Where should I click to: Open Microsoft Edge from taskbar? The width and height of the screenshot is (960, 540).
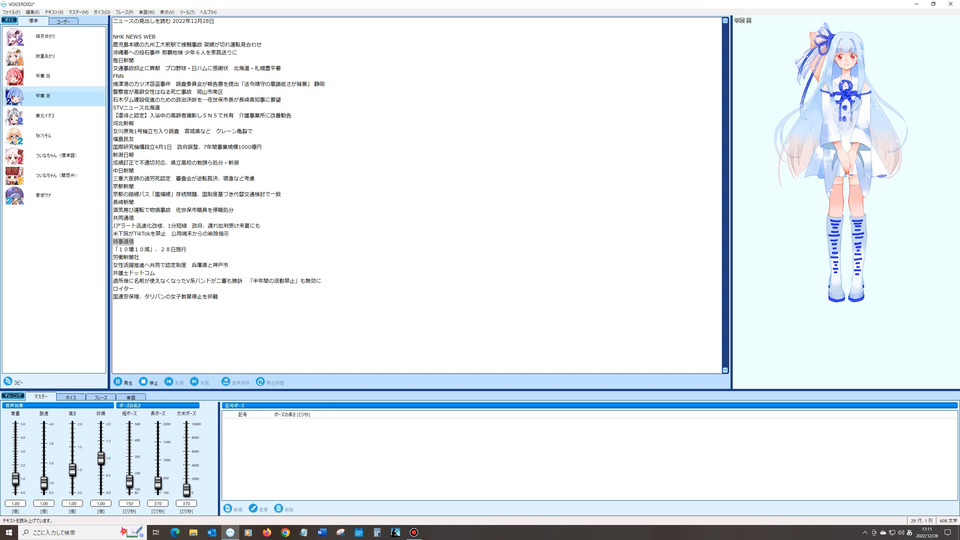(175, 533)
